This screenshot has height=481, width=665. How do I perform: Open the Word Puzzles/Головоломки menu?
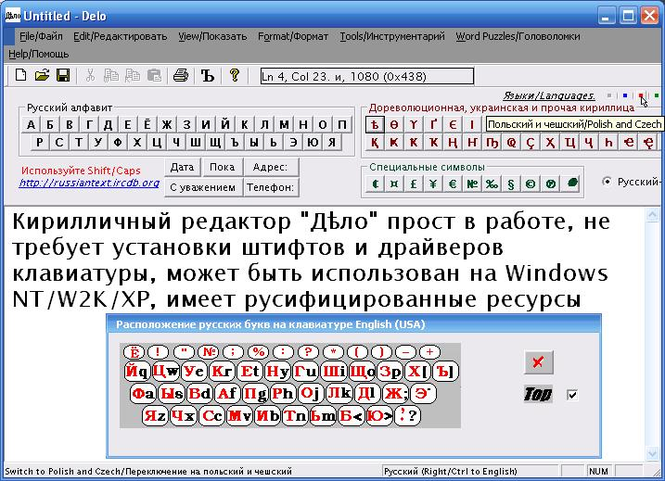518,36
